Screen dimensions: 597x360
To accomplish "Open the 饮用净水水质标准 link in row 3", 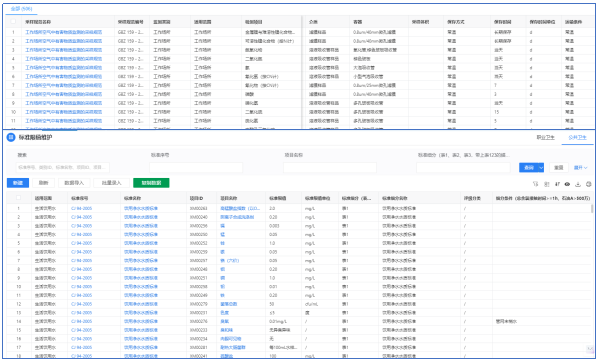I will (x=140, y=226).
